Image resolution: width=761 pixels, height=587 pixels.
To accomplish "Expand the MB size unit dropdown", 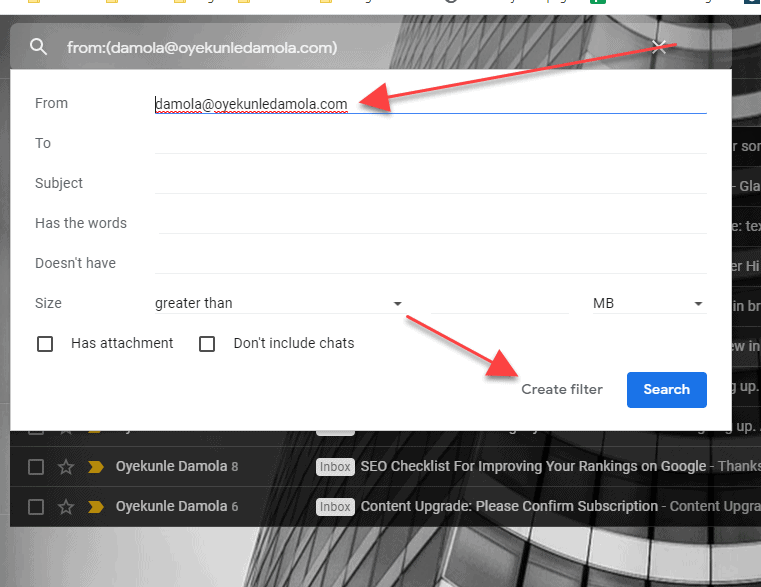I will pyautogui.click(x=648, y=303).
